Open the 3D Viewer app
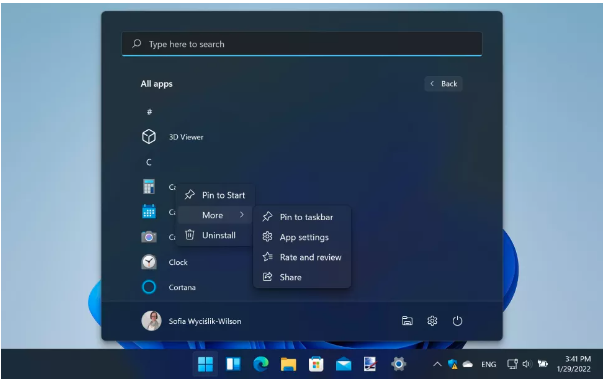Image resolution: width=605 pixels, height=382 pixels. point(172,137)
